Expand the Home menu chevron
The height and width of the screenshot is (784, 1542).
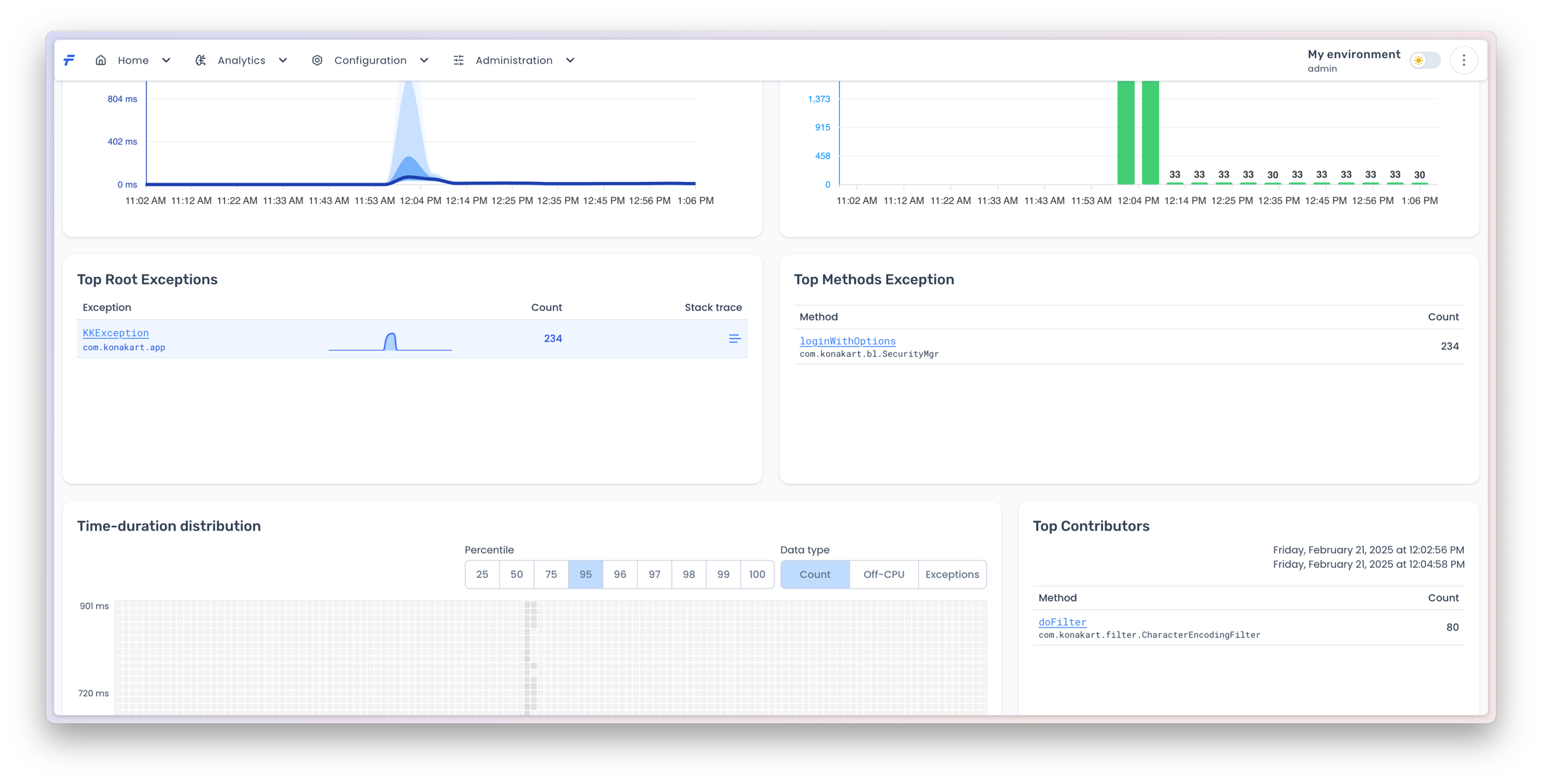(166, 60)
